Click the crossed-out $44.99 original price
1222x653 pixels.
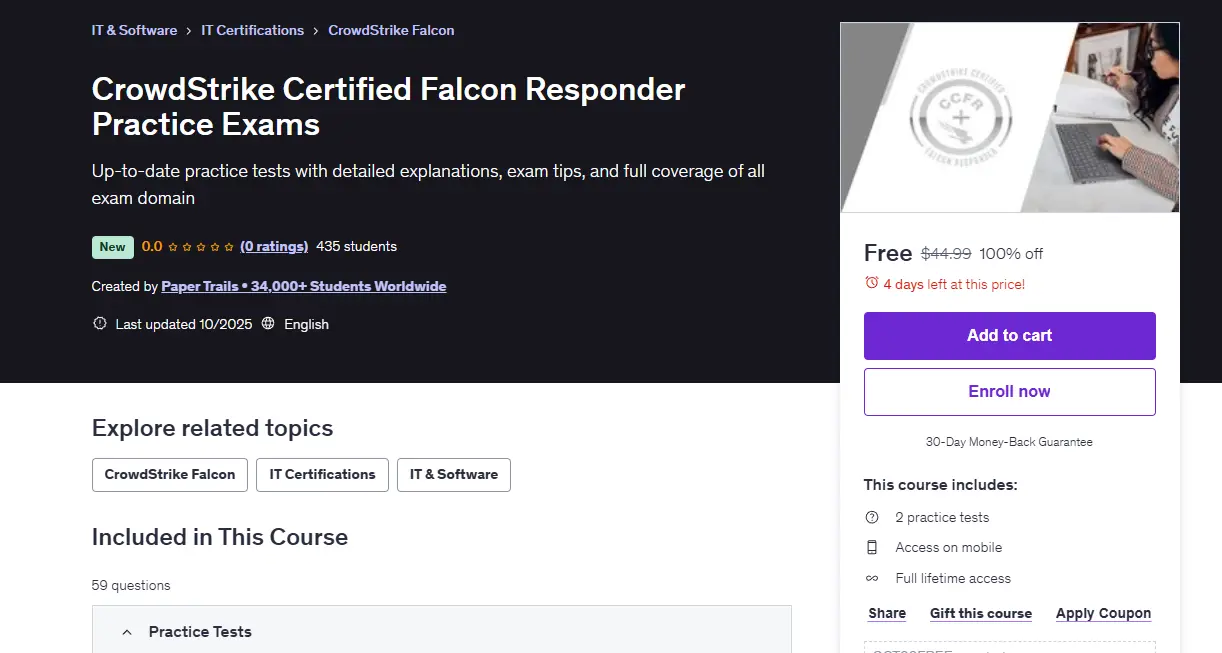[946, 253]
